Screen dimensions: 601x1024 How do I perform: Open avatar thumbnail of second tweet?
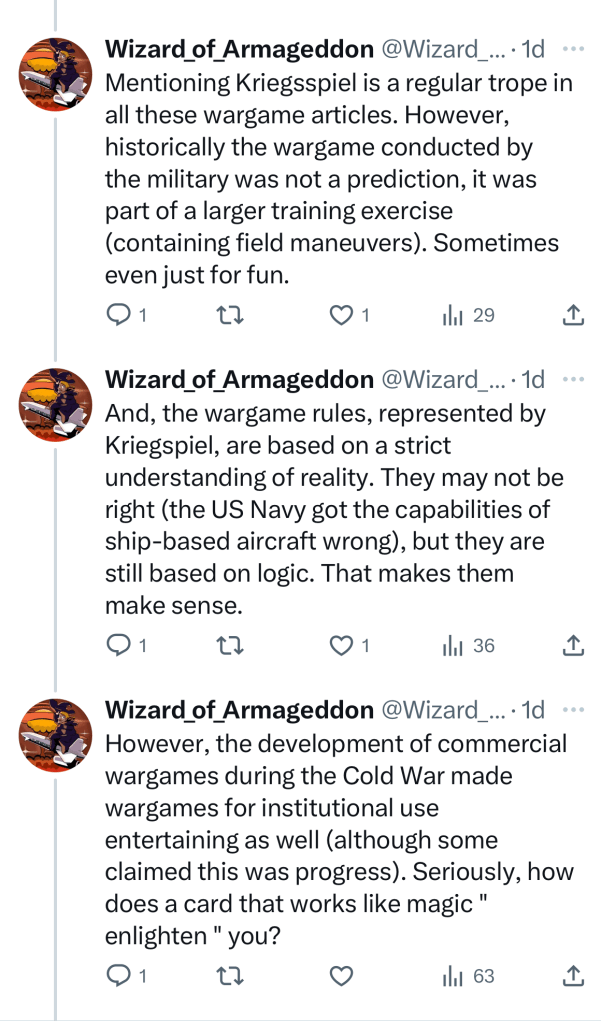pos(56,404)
